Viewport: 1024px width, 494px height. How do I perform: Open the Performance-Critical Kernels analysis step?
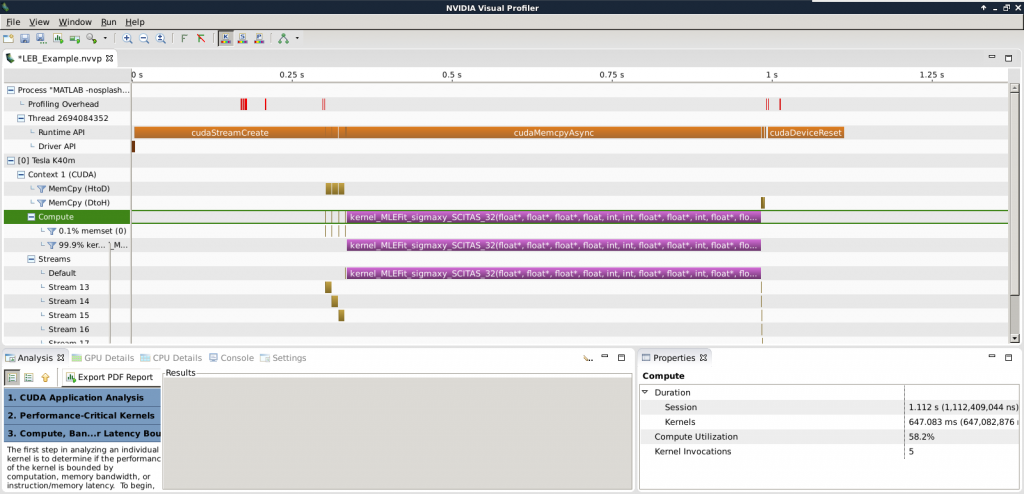pos(80,415)
